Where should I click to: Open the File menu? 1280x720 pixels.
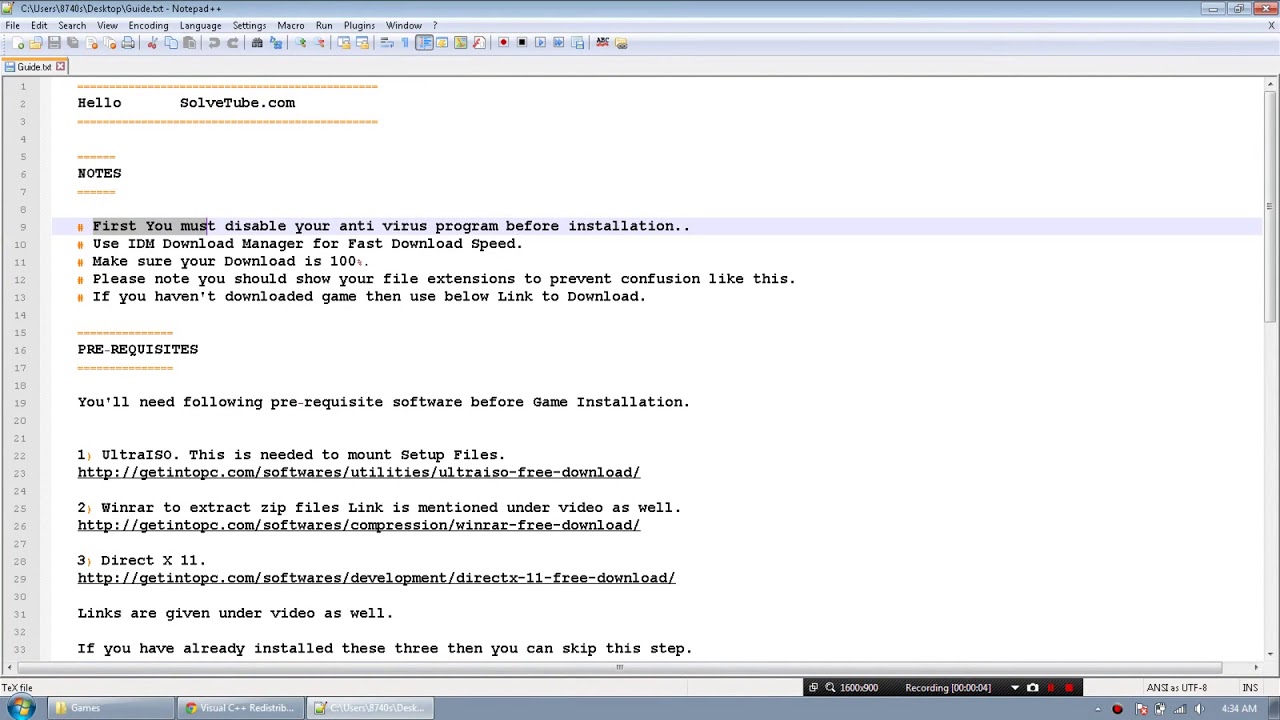coord(12,25)
